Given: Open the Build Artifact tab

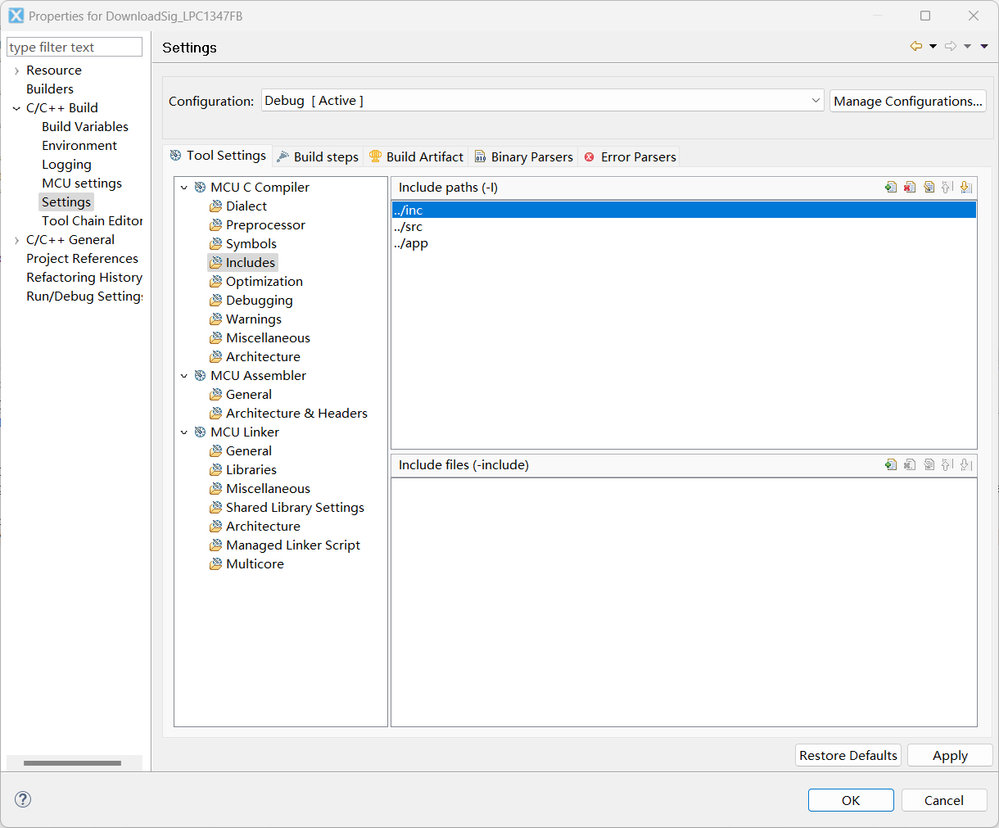Looking at the screenshot, I should tap(416, 157).
